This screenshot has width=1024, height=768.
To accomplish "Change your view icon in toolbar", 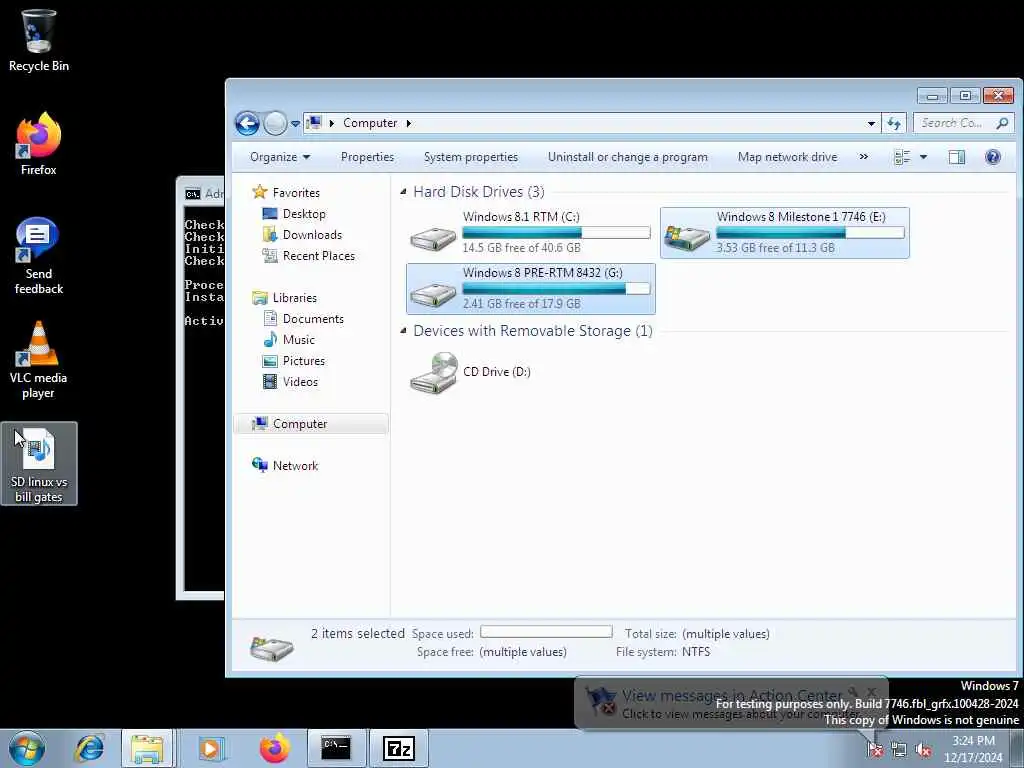I will (902, 157).
